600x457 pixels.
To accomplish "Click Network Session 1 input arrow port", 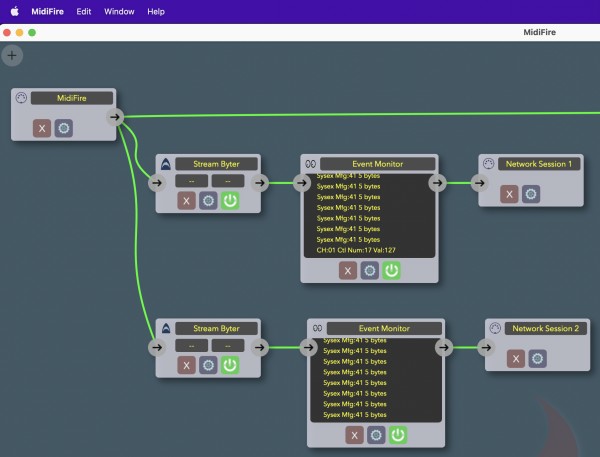I will pos(479,183).
